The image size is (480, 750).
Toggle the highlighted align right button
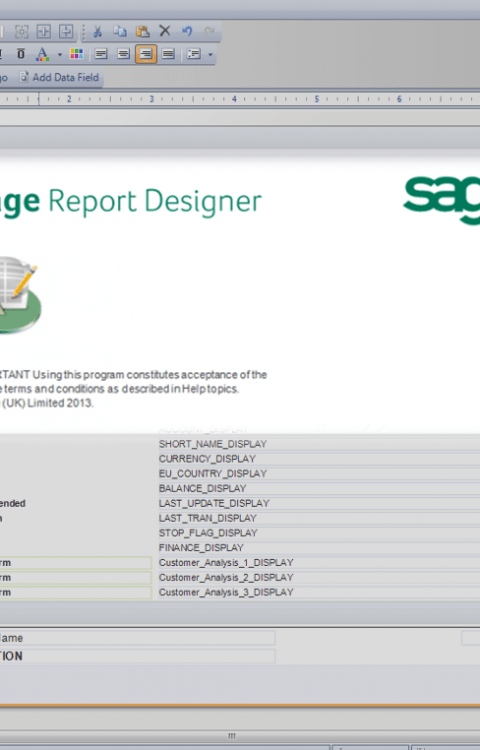coord(146,54)
